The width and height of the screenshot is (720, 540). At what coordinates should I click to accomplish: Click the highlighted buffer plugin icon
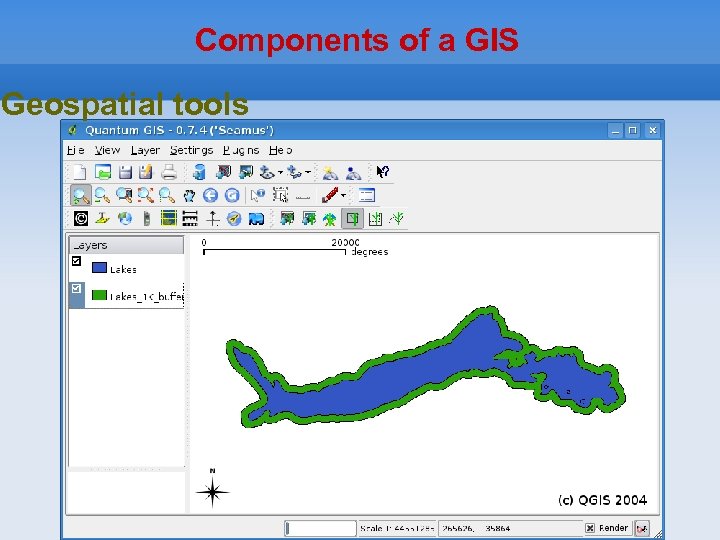[353, 219]
